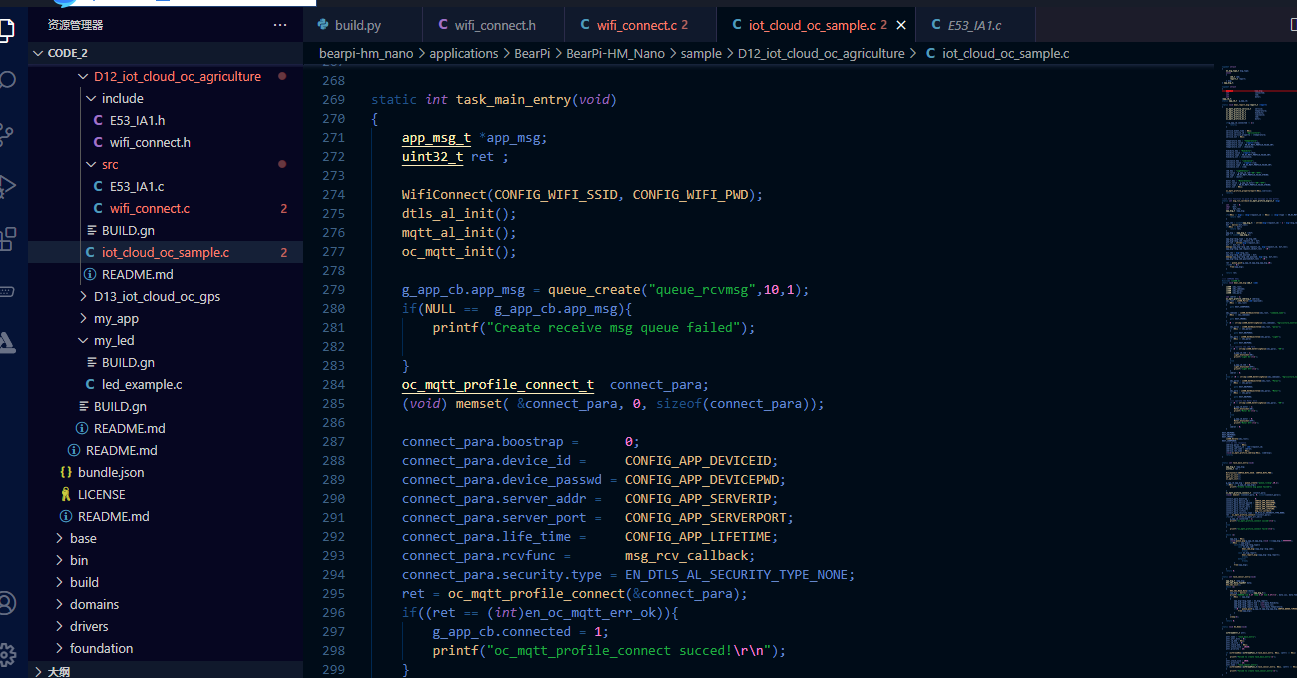
Task: Switch to the E53_IA1.c tab
Action: (x=976, y=25)
